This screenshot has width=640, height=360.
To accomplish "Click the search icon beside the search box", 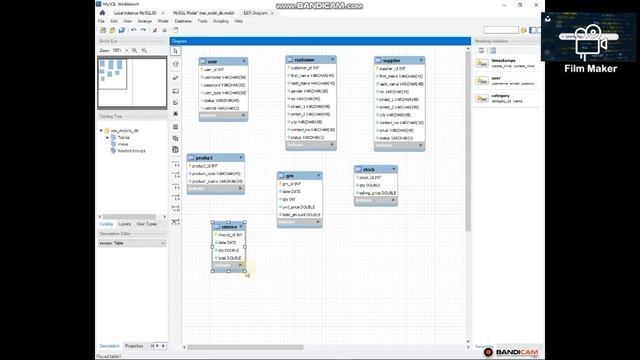I will point(524,30).
